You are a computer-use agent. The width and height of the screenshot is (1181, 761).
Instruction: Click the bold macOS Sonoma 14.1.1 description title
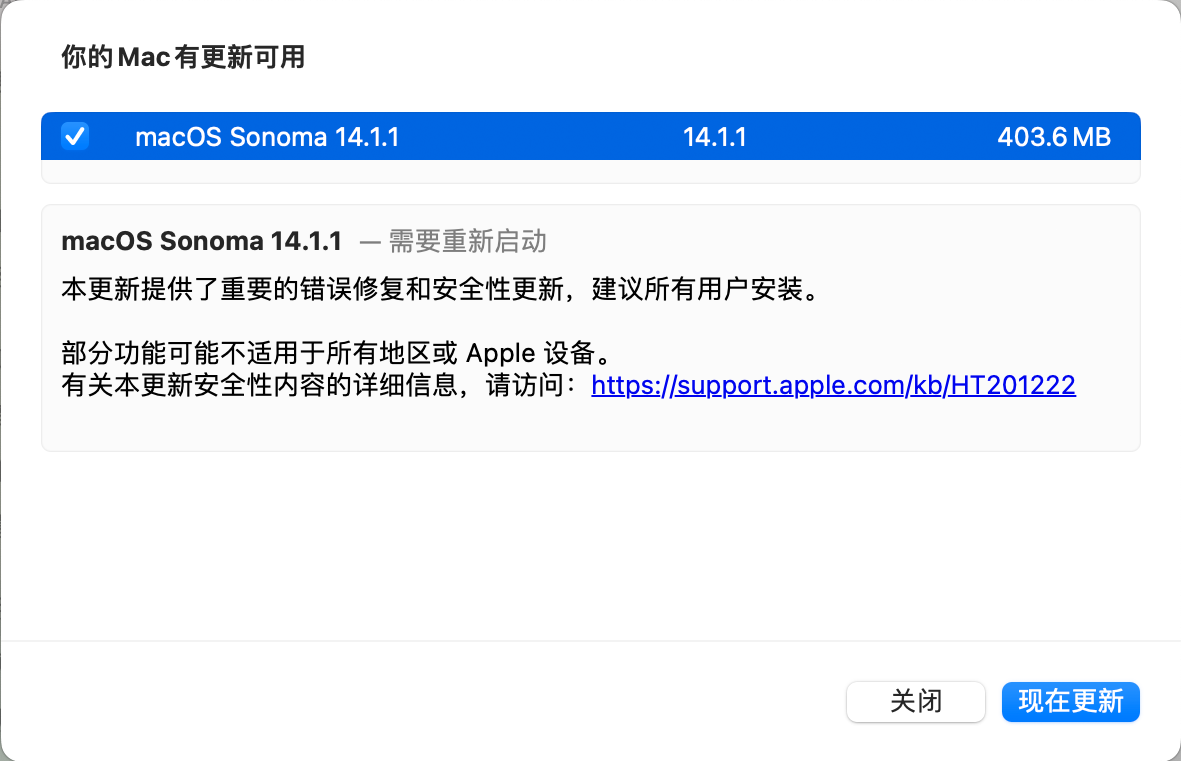(202, 241)
